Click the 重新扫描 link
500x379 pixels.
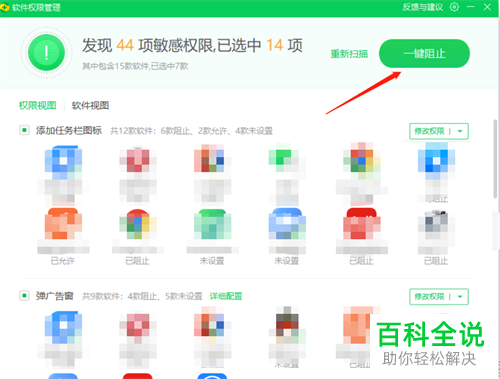tap(349, 54)
